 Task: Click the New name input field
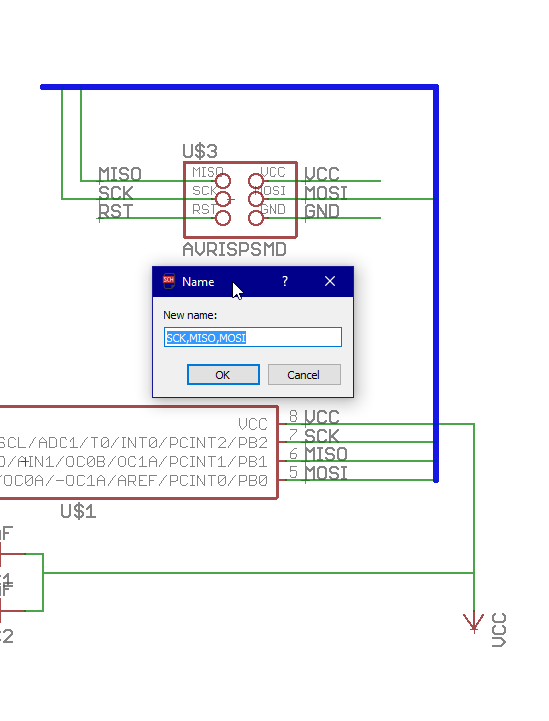point(252,337)
